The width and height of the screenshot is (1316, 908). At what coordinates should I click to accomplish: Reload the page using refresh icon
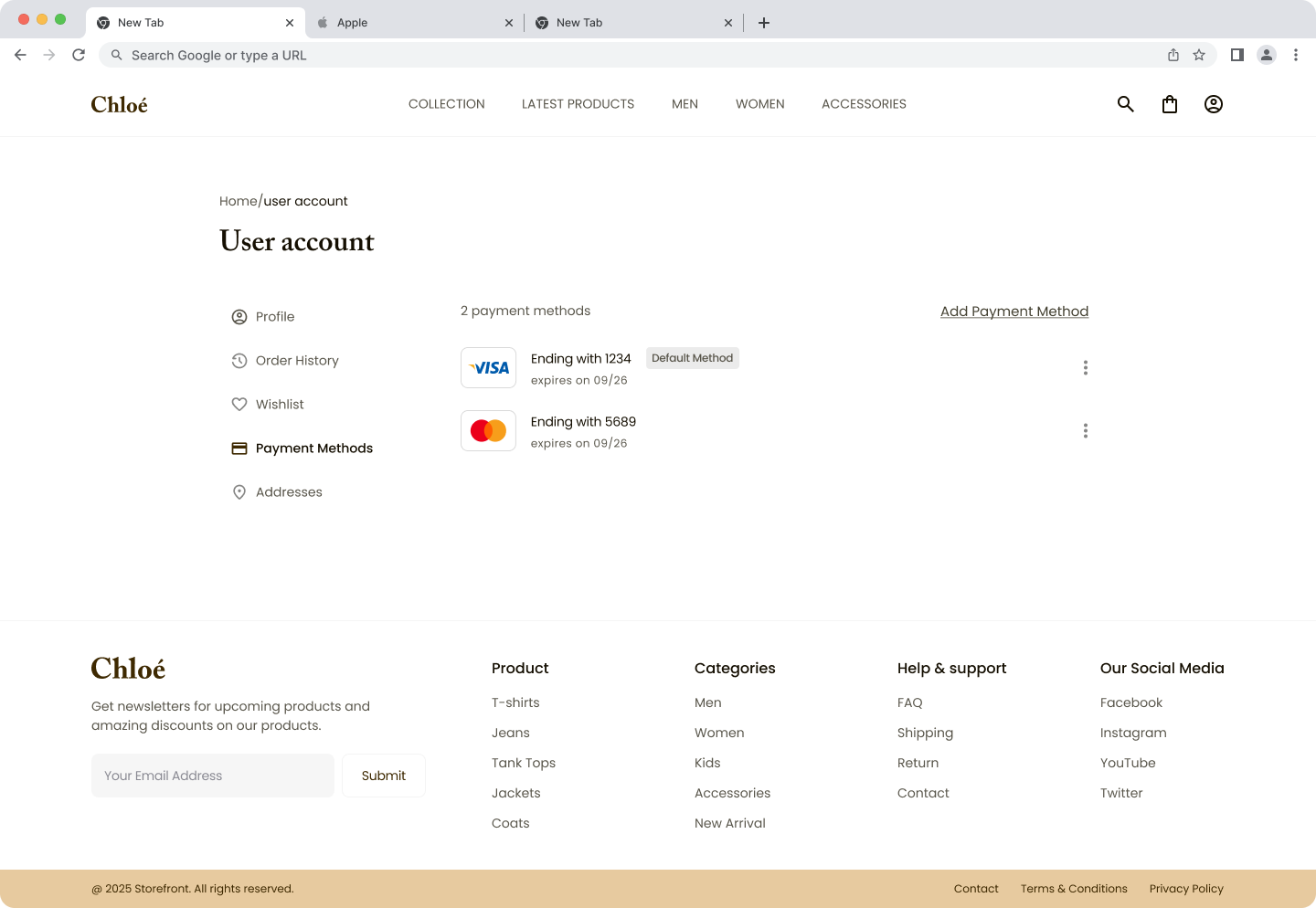79,55
